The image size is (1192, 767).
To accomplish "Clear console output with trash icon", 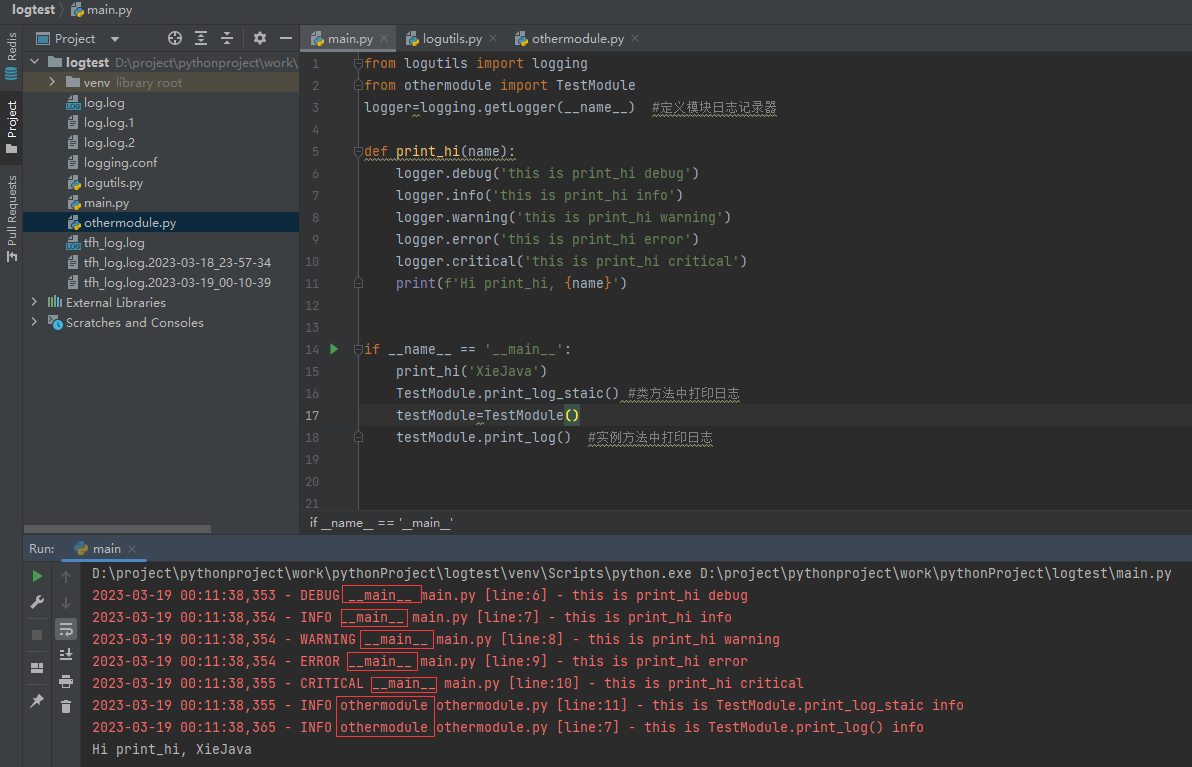I will coord(66,706).
